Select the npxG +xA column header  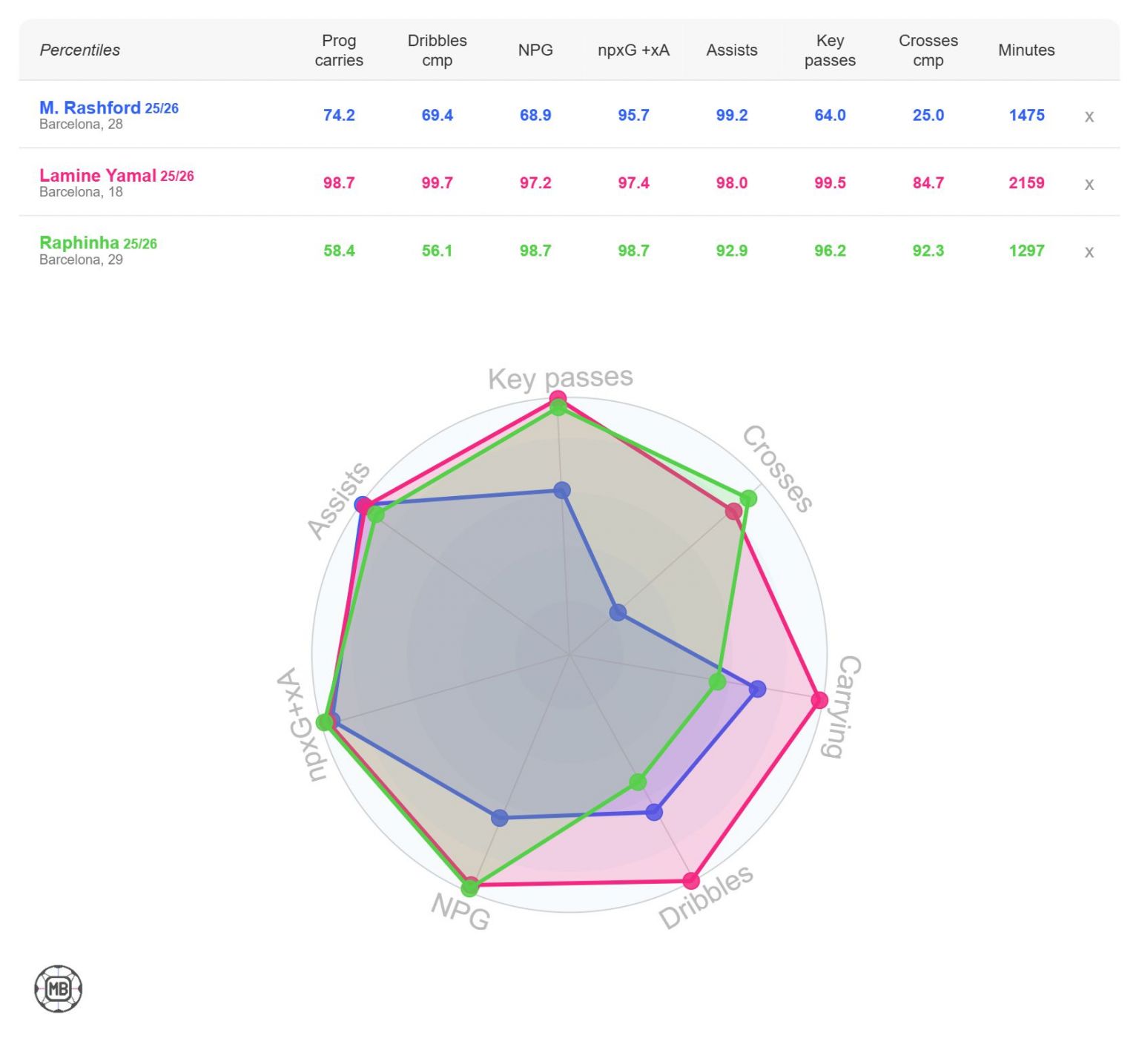[633, 50]
